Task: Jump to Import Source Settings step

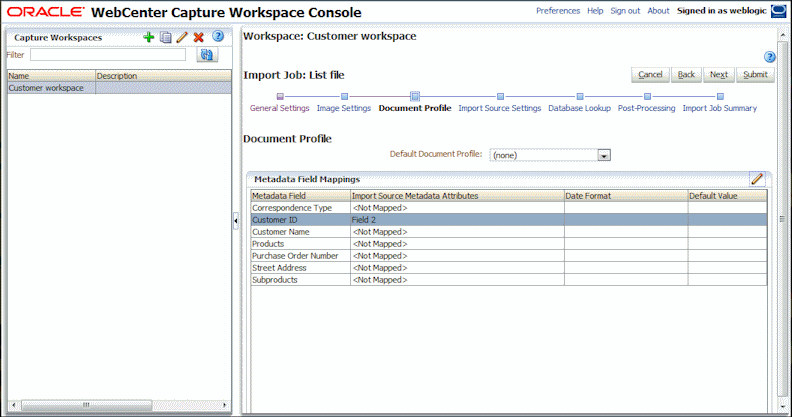Action: point(500,108)
